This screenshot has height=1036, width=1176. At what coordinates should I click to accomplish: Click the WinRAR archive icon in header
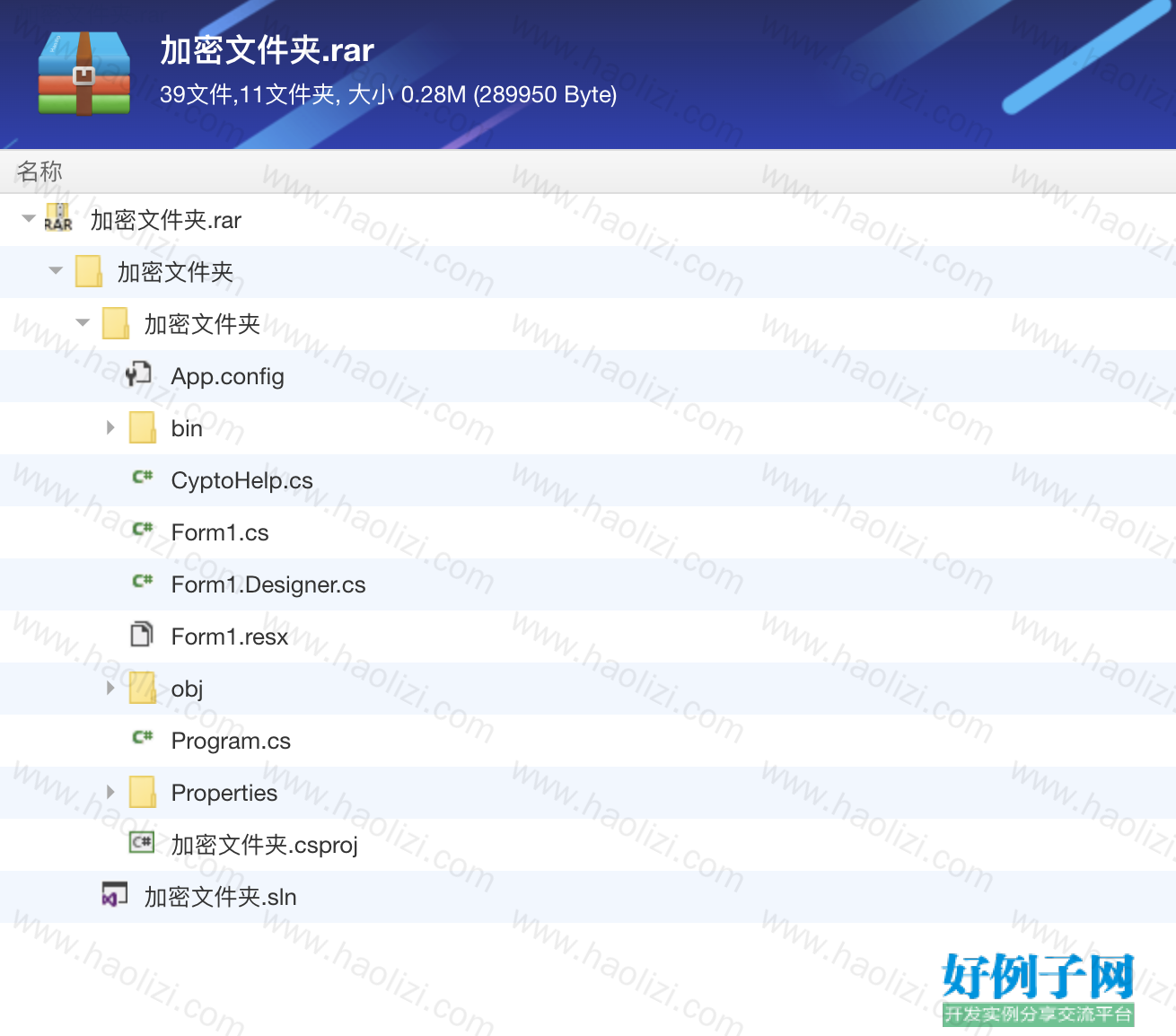[84, 74]
